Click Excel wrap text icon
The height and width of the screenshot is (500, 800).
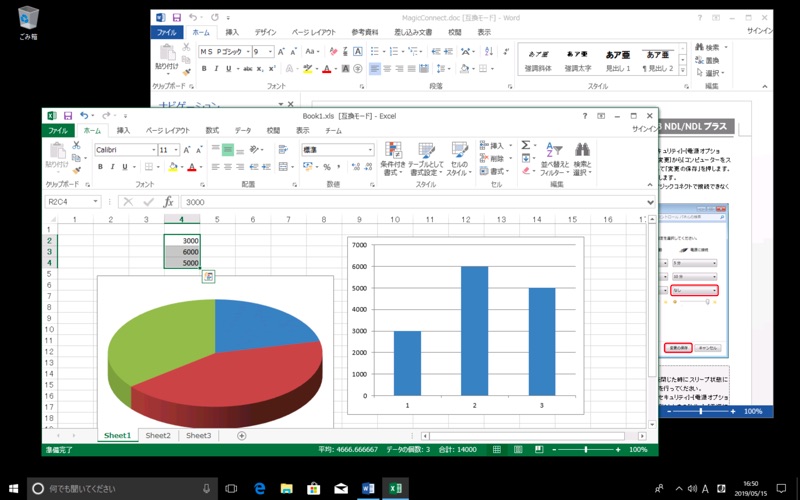pyautogui.click(x=283, y=149)
